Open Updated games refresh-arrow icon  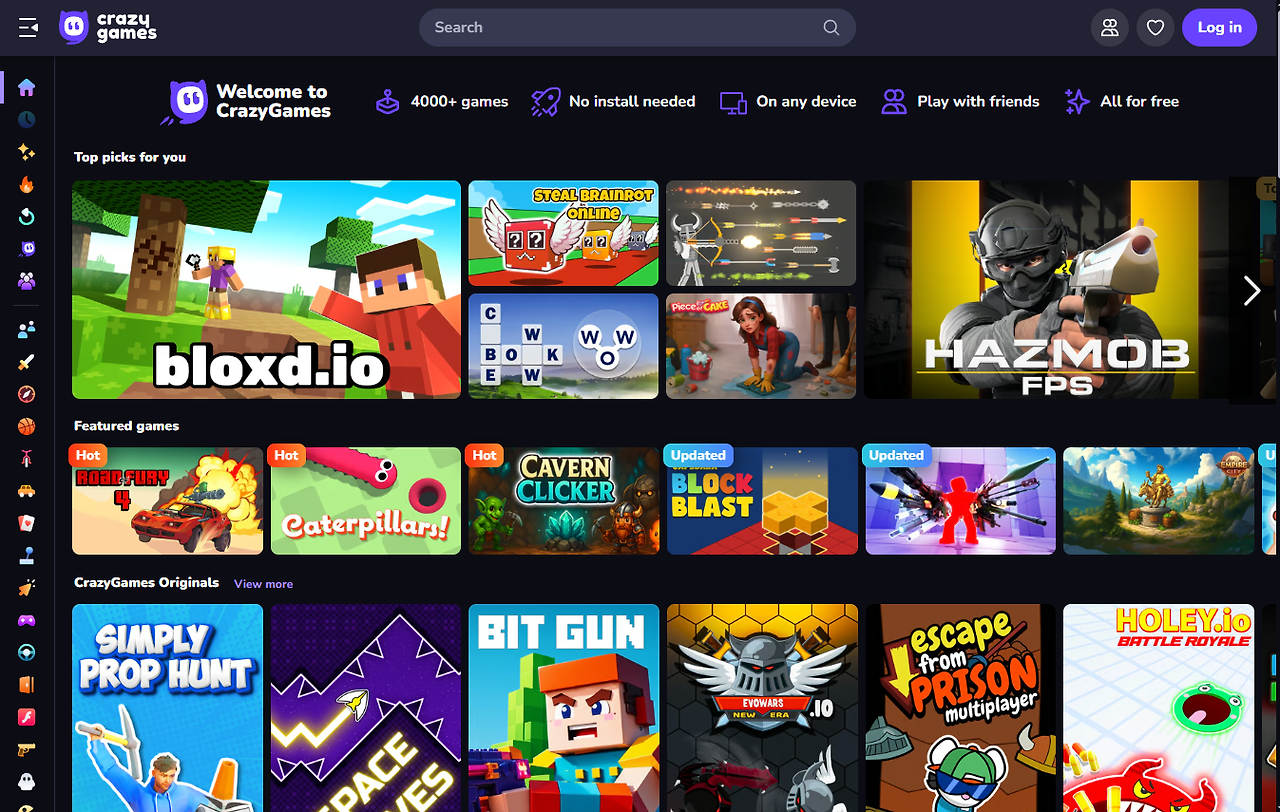(x=27, y=217)
